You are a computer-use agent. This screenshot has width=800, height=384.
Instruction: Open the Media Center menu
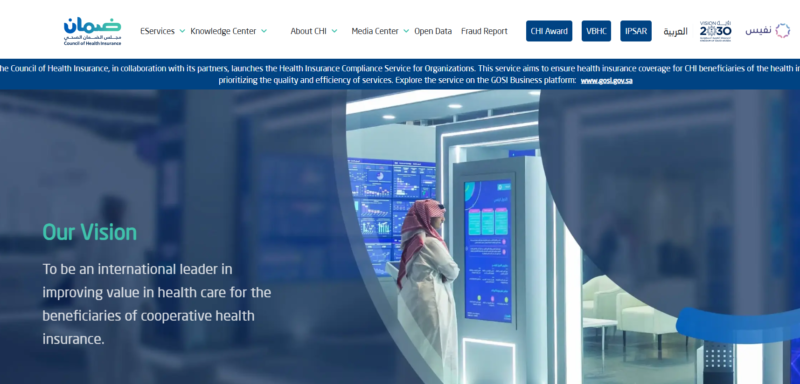[x=374, y=31]
